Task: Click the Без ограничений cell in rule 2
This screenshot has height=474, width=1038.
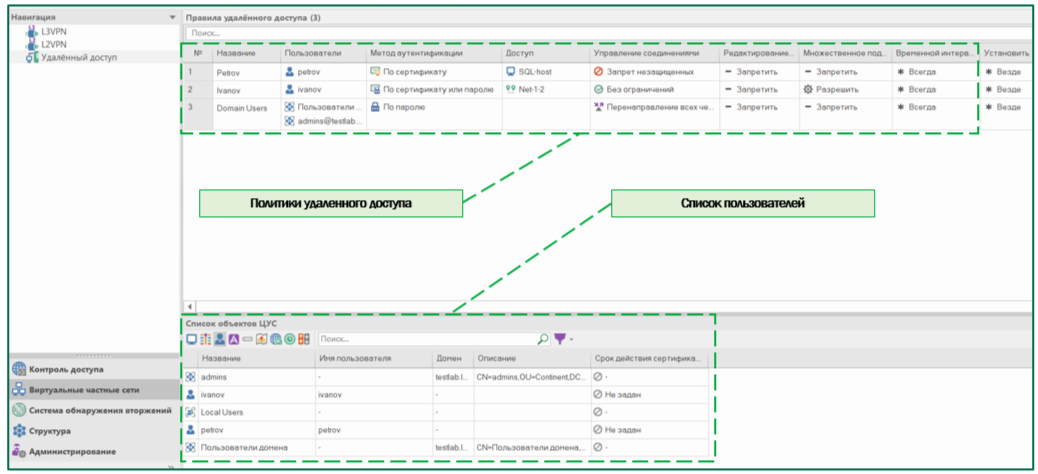Action: [x=654, y=89]
